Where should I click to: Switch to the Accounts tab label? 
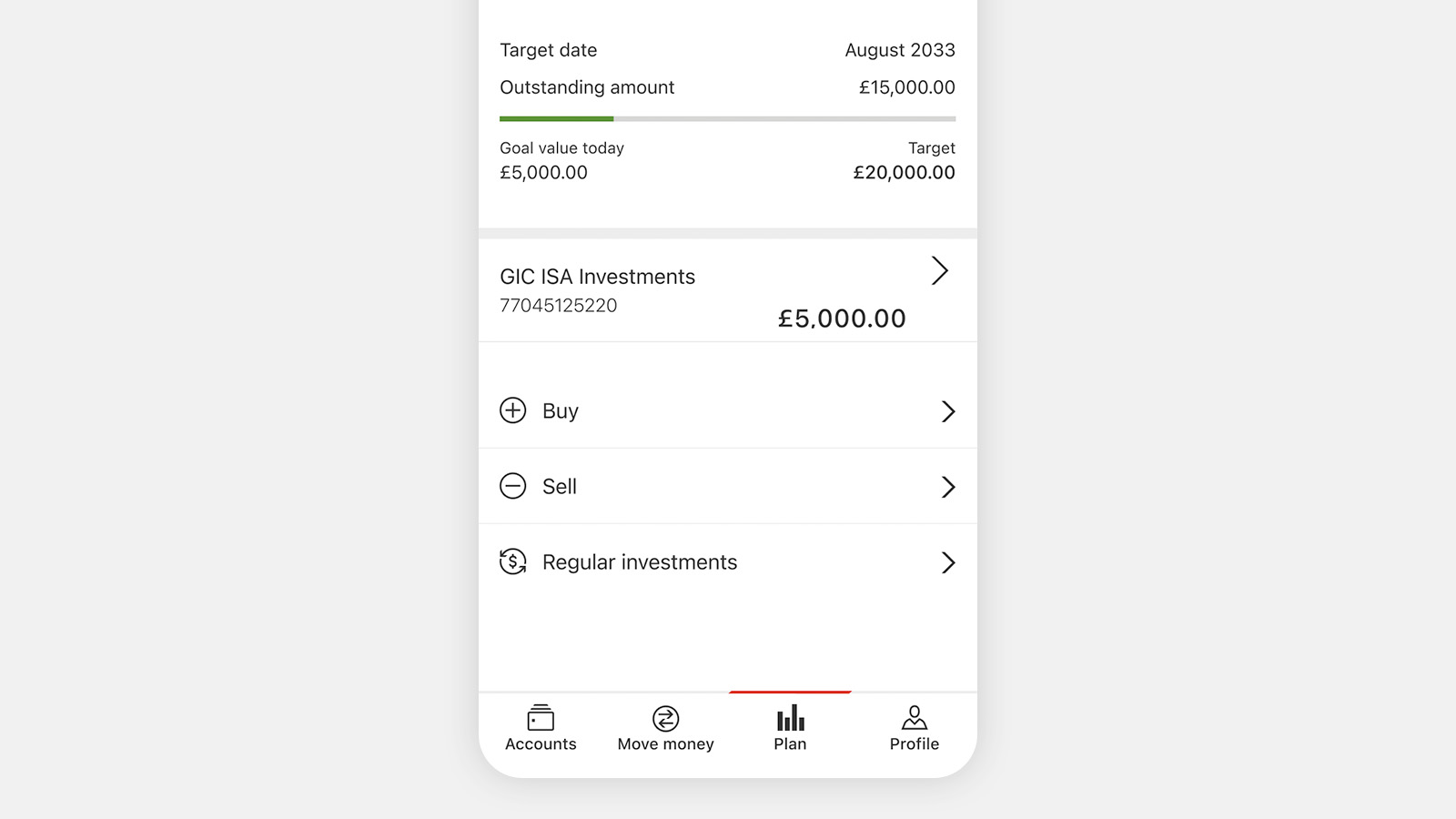541,744
